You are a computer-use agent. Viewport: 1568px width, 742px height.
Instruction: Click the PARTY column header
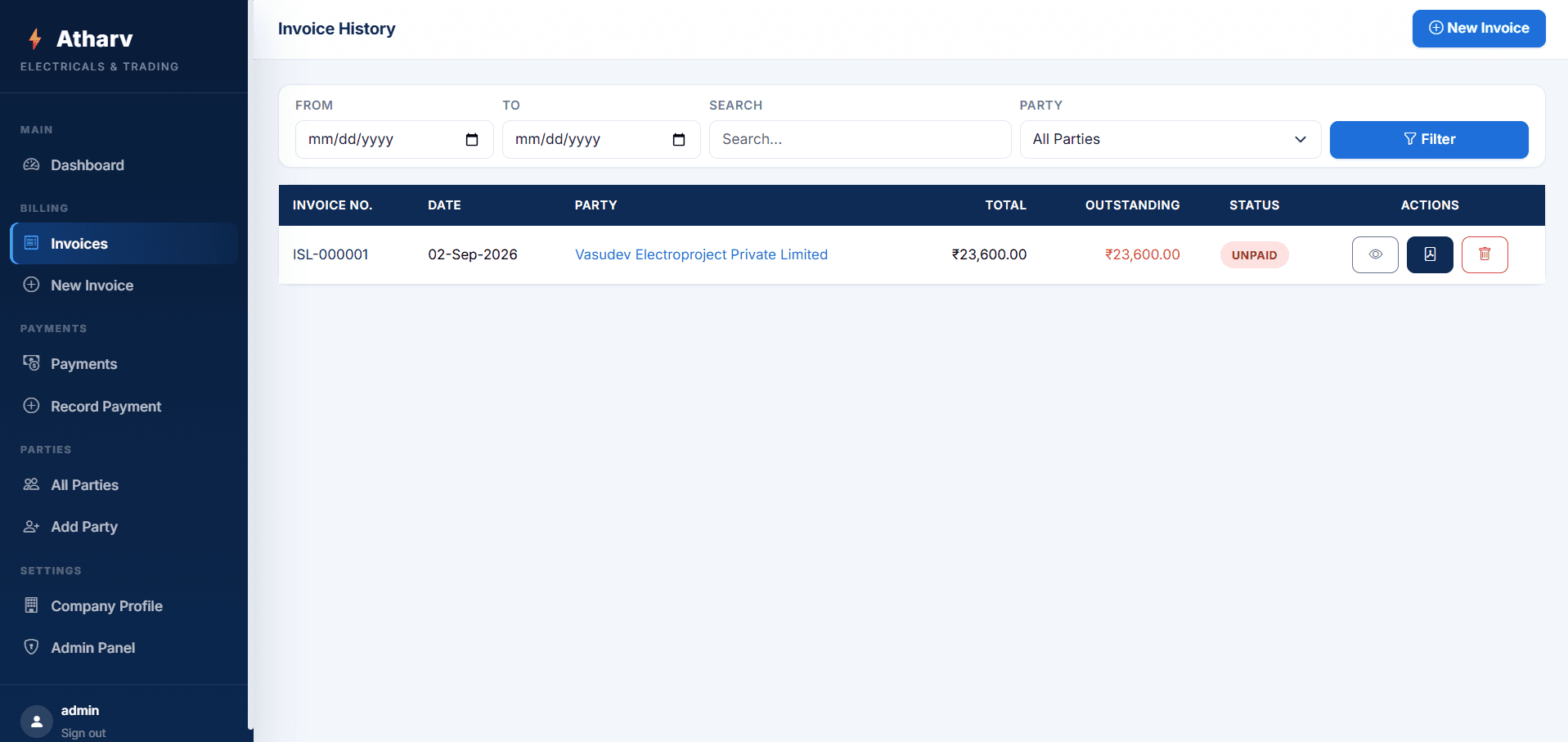595,205
